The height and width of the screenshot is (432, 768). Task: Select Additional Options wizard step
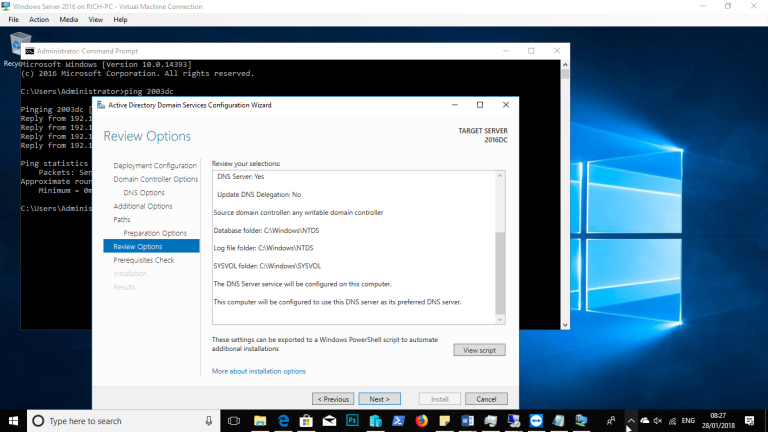click(x=143, y=206)
